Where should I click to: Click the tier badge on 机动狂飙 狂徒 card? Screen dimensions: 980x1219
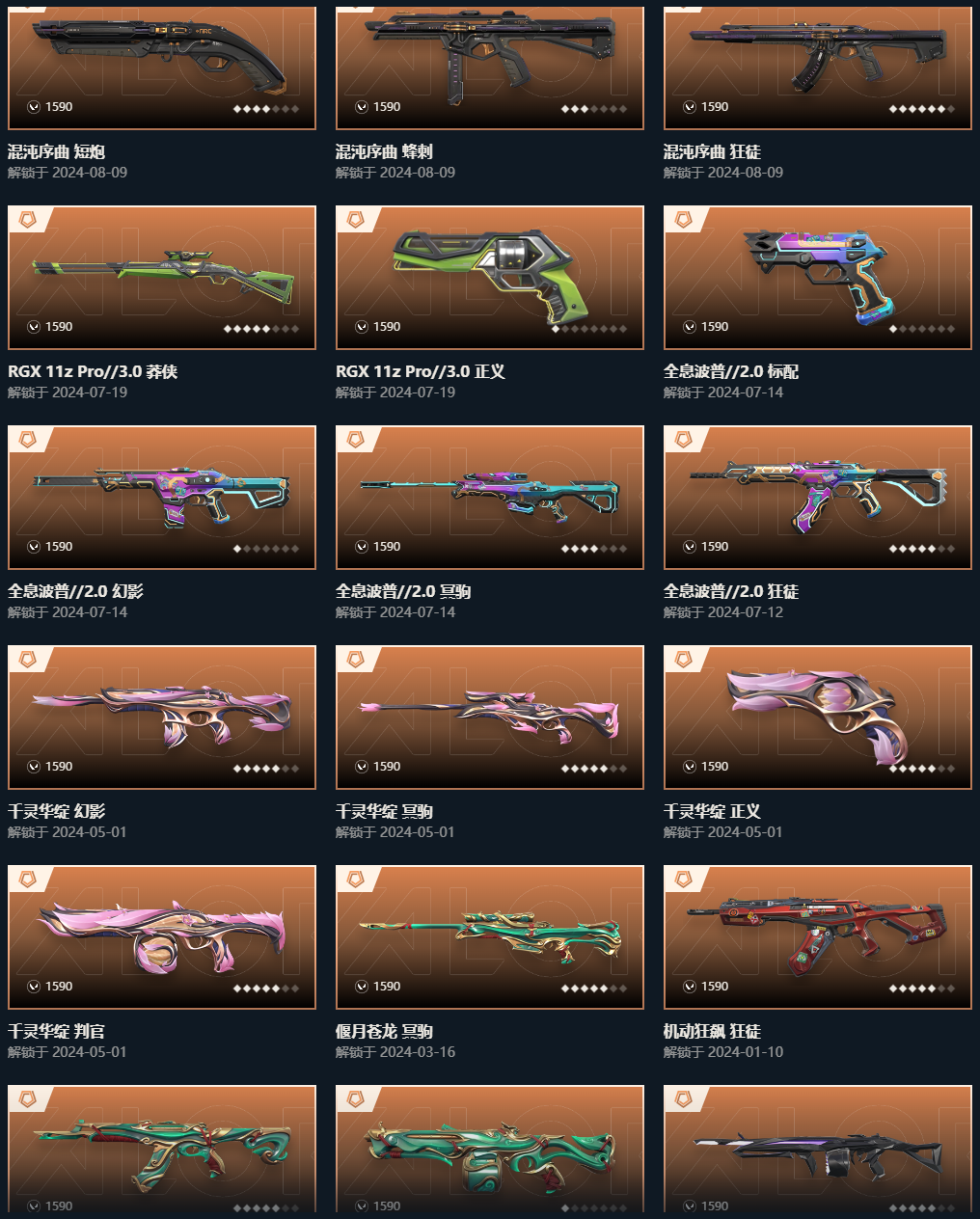(682, 880)
